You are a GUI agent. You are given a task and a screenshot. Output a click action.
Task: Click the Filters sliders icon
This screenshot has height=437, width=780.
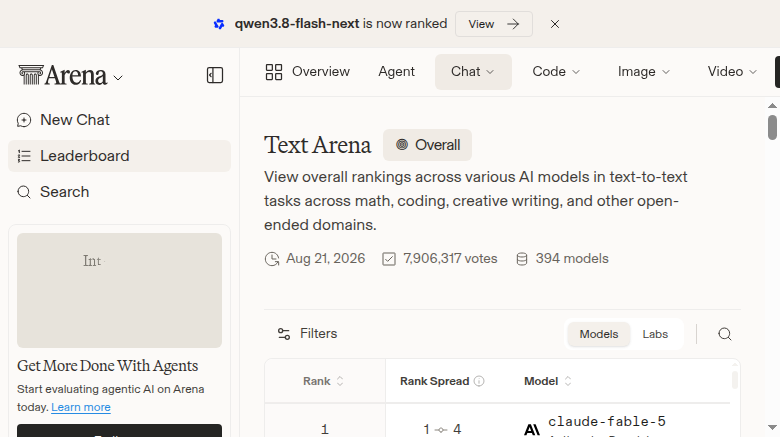tap(284, 334)
